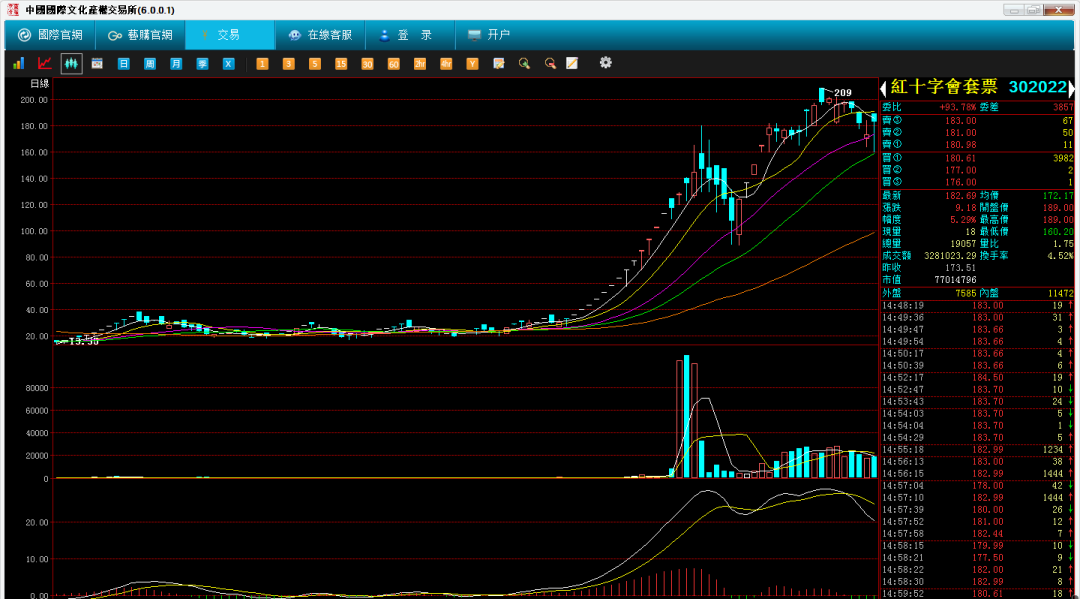Open the 國際官網 tab
The width and height of the screenshot is (1080, 599).
pos(50,34)
